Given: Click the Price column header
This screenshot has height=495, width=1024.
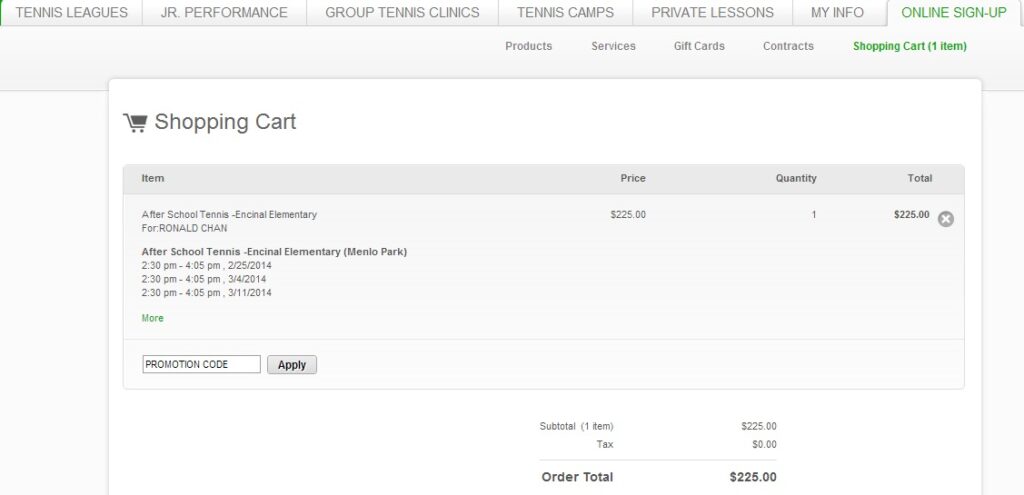Looking at the screenshot, I should [633, 178].
